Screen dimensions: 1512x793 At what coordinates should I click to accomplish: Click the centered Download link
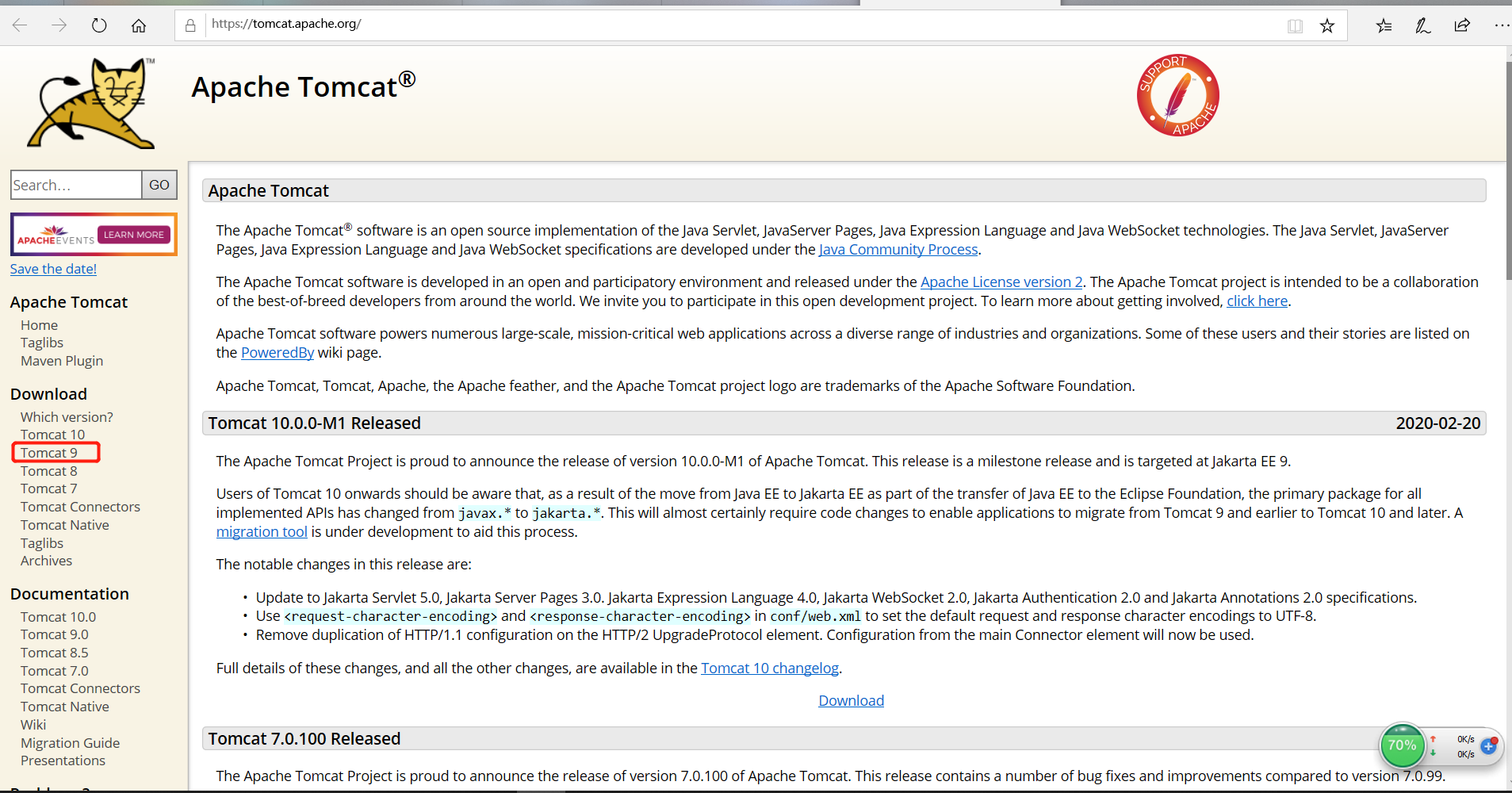pos(851,701)
